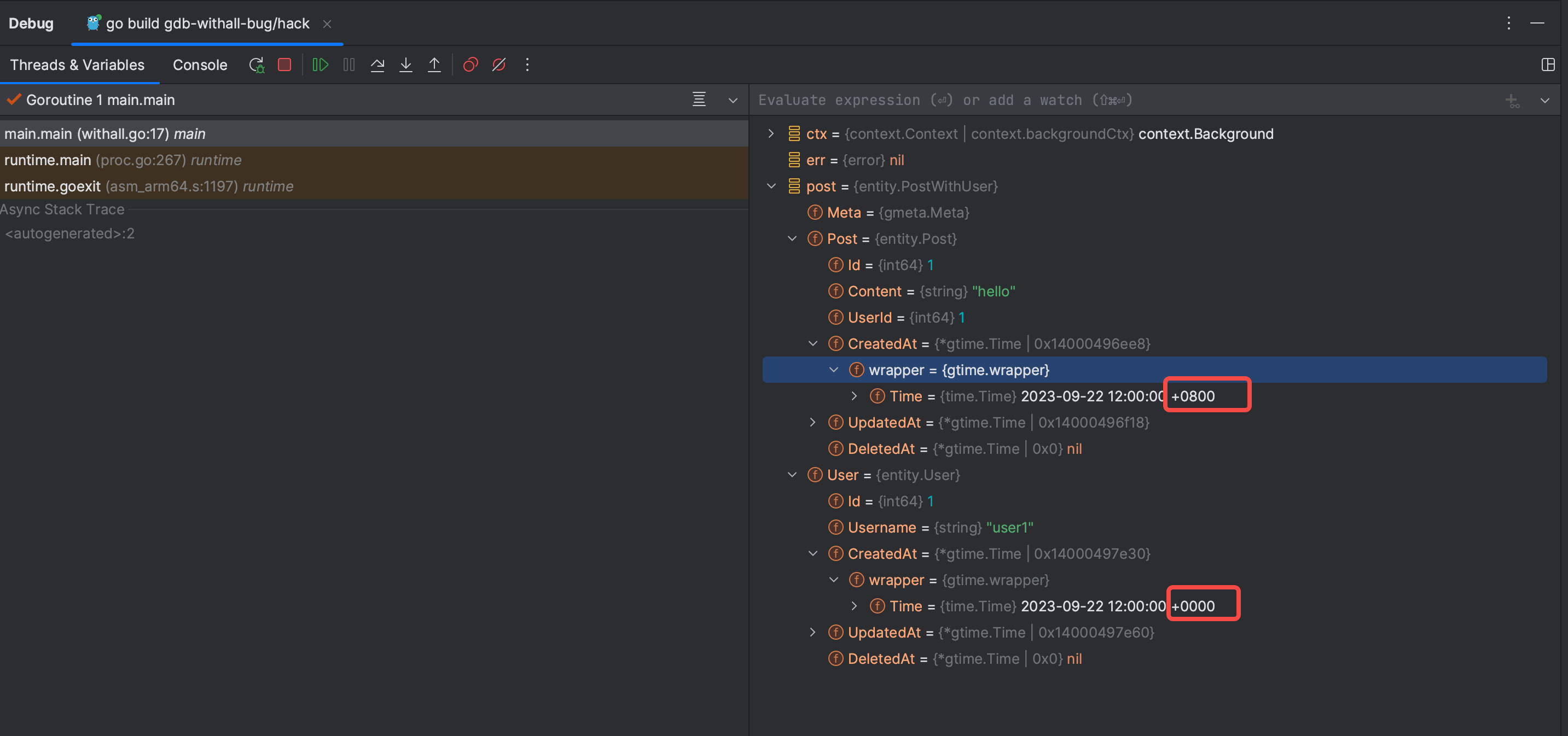The image size is (1568, 736).
Task: Open Debug tool window options menu
Action: click(x=1508, y=23)
